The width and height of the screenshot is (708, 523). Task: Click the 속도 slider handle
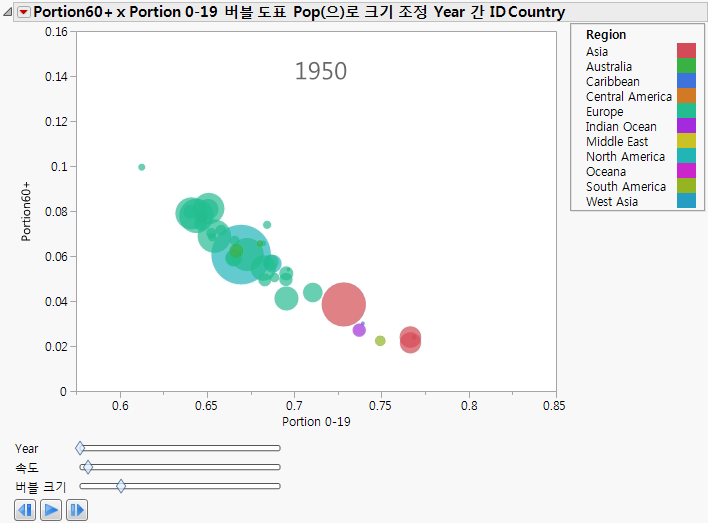(x=87, y=467)
